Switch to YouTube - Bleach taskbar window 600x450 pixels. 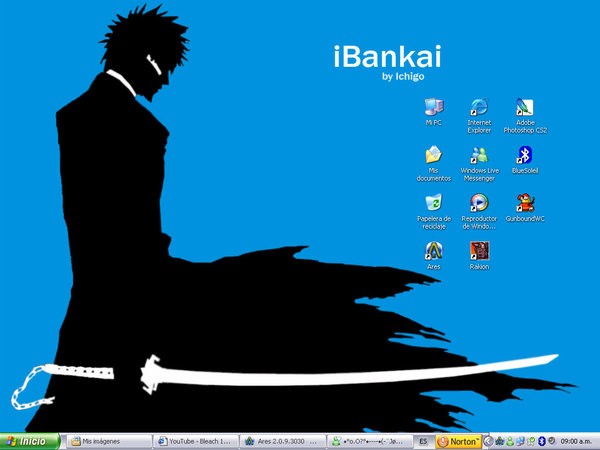(196, 441)
